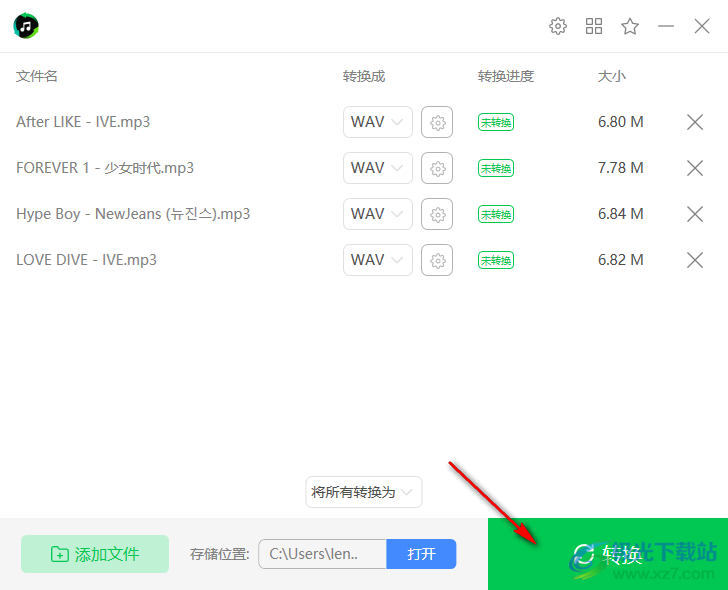
Task: Click 未转换 status badge for LOVE DIVE
Action: click(496, 260)
